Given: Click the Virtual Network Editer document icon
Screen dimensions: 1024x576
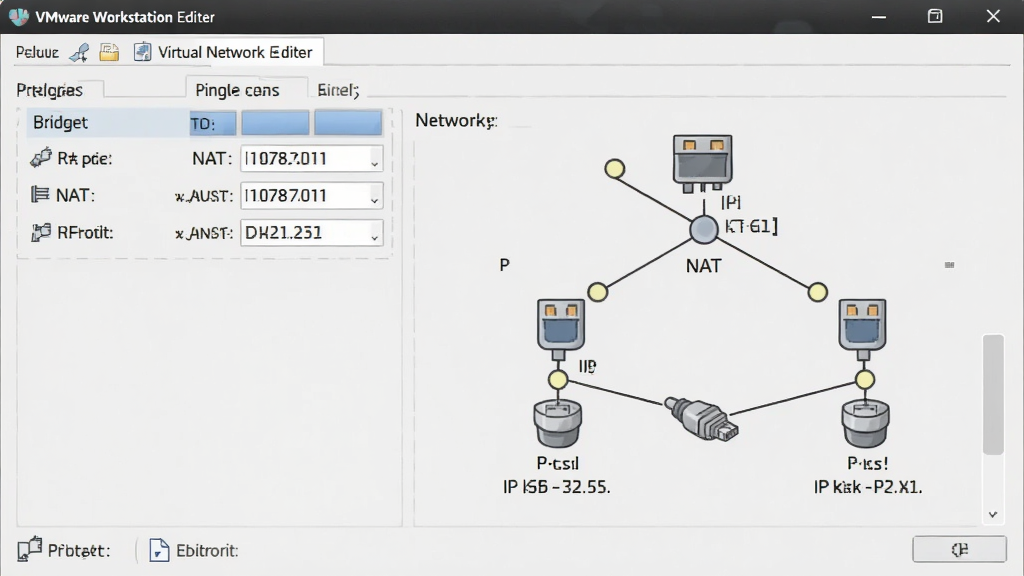Looking at the screenshot, I should [x=142, y=52].
